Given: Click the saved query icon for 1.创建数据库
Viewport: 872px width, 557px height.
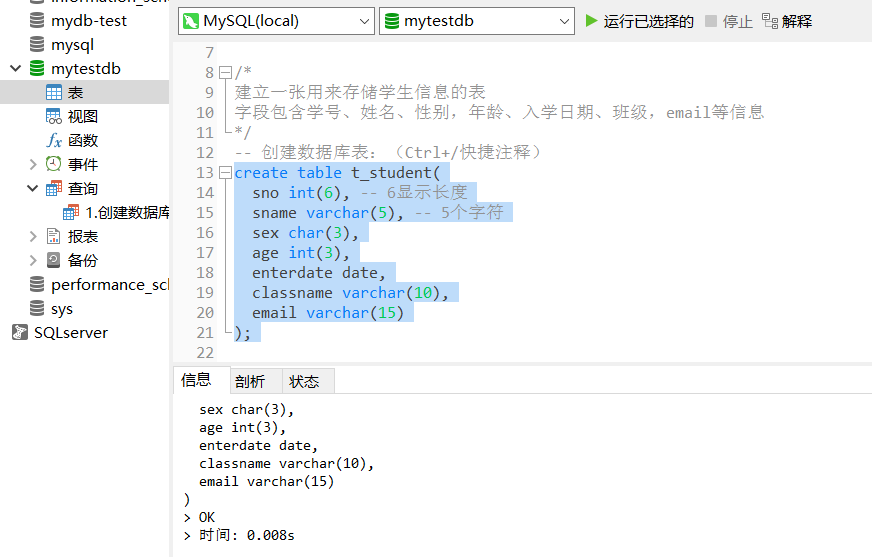Looking at the screenshot, I should pos(71,212).
